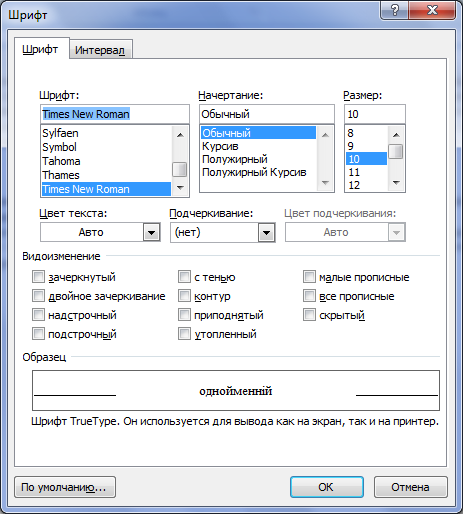Click size list scroll down arrow
Screen dimensions: 463x514
(x=396, y=182)
